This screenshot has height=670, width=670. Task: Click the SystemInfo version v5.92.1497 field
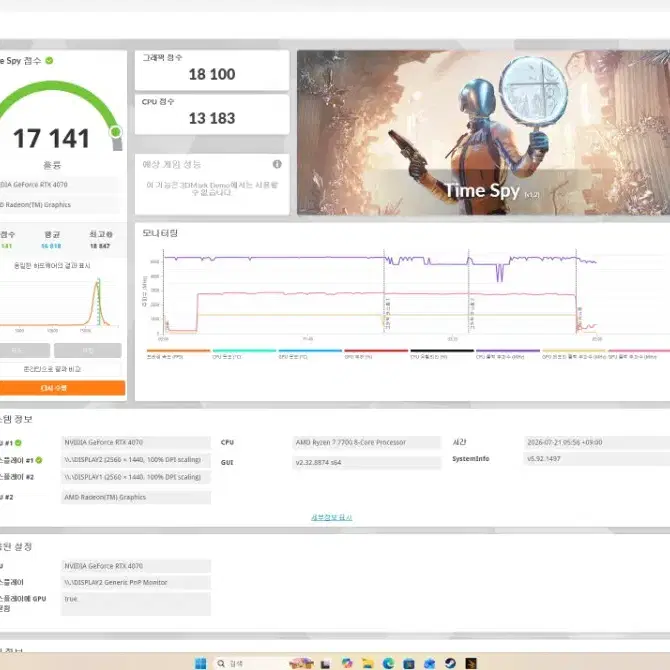point(597,458)
